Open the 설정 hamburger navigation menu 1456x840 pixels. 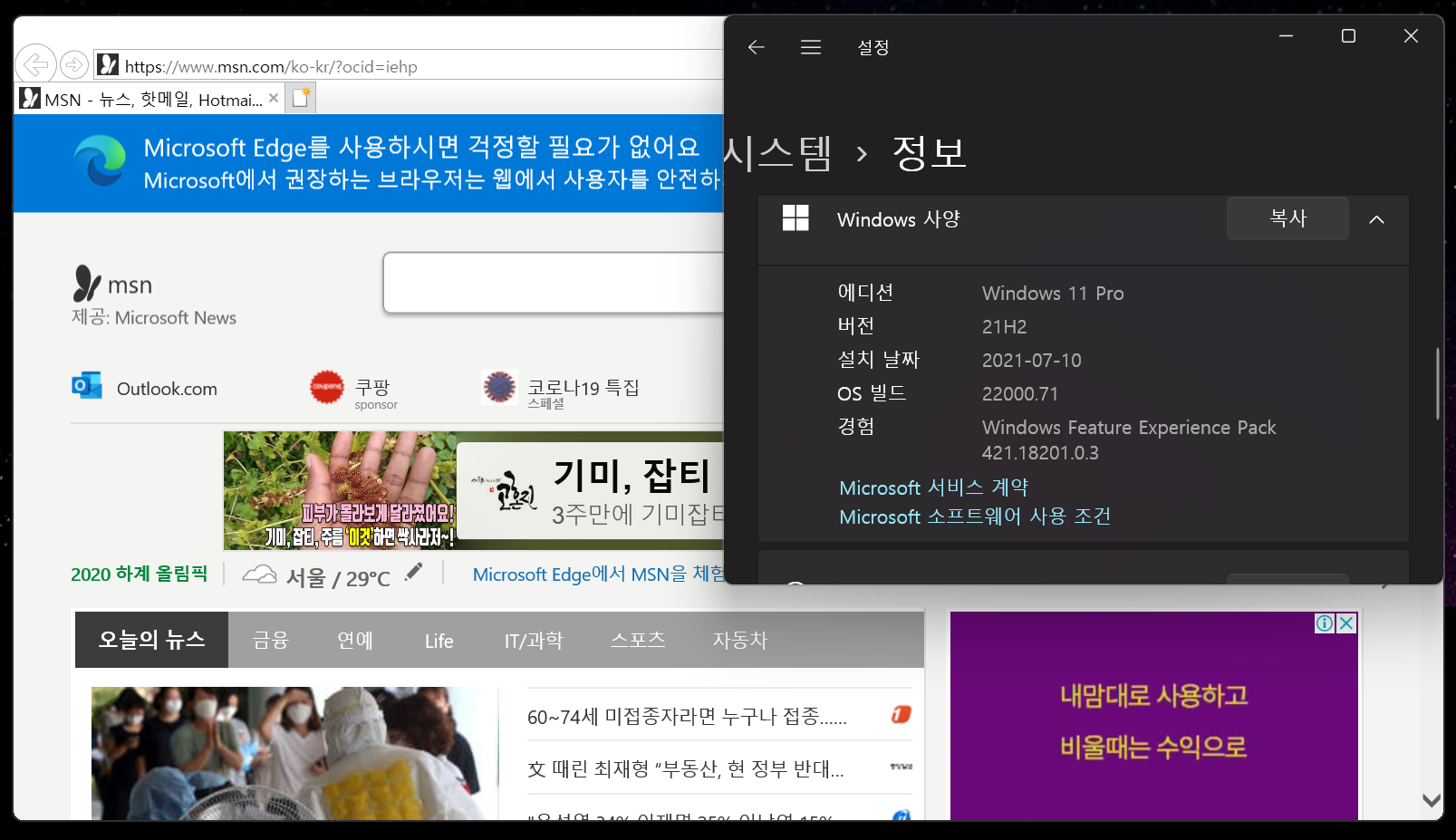click(x=811, y=47)
